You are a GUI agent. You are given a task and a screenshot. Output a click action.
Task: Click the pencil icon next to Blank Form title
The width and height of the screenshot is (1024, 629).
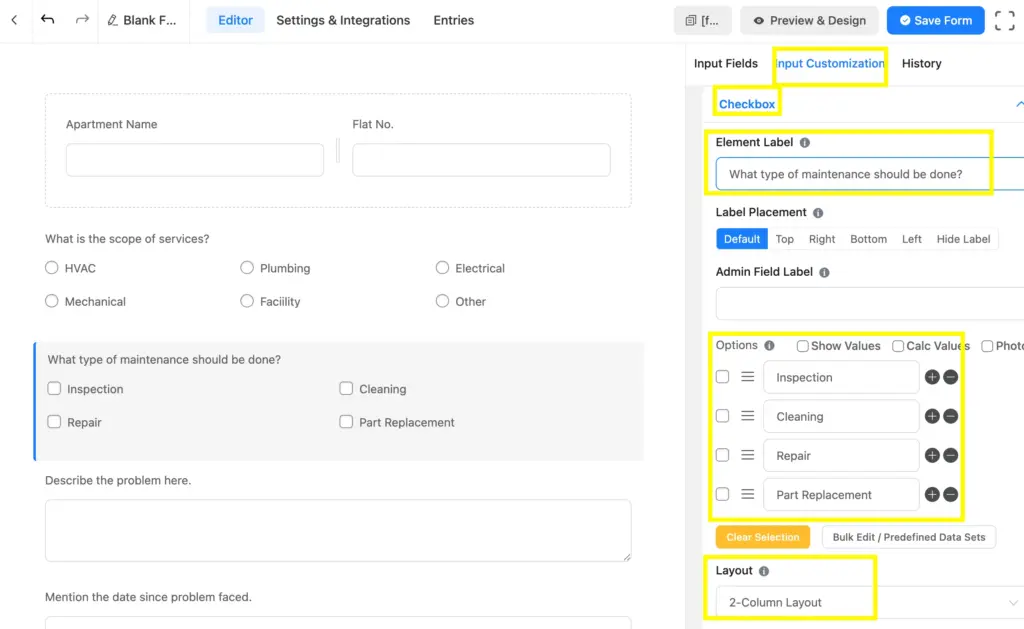click(111, 19)
